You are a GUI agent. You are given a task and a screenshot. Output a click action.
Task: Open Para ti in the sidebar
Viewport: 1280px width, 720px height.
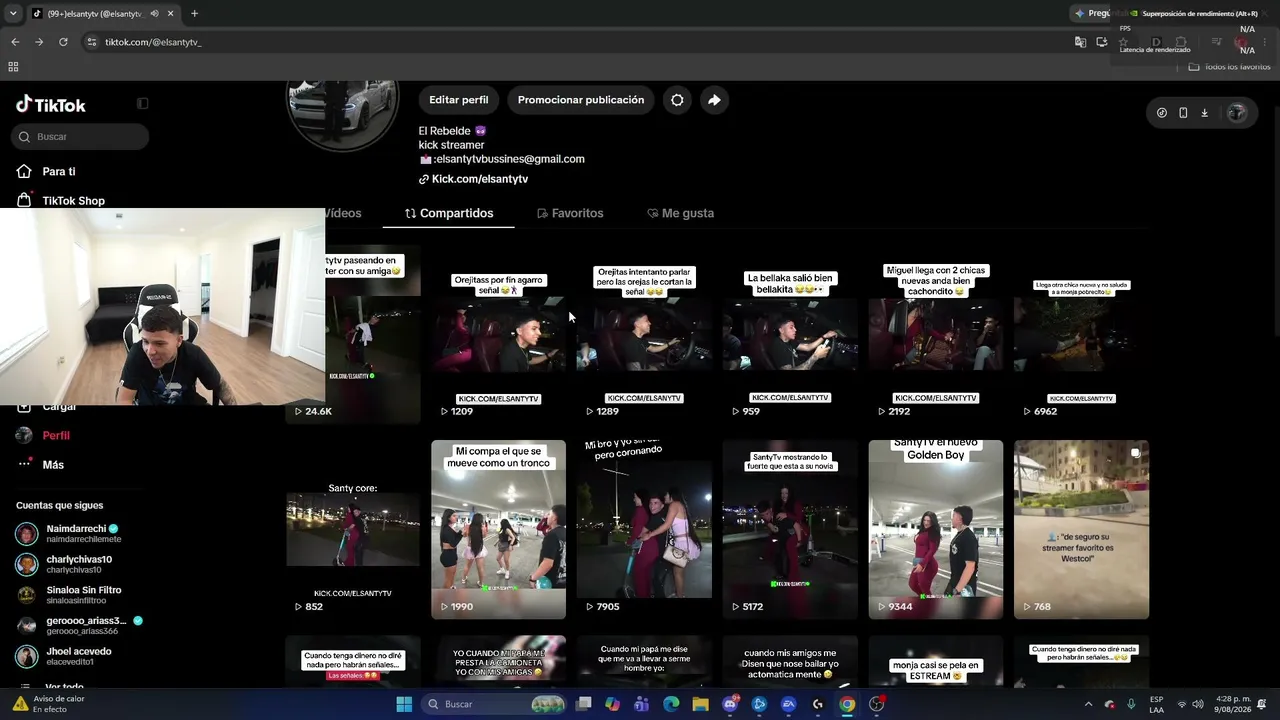pos(59,172)
